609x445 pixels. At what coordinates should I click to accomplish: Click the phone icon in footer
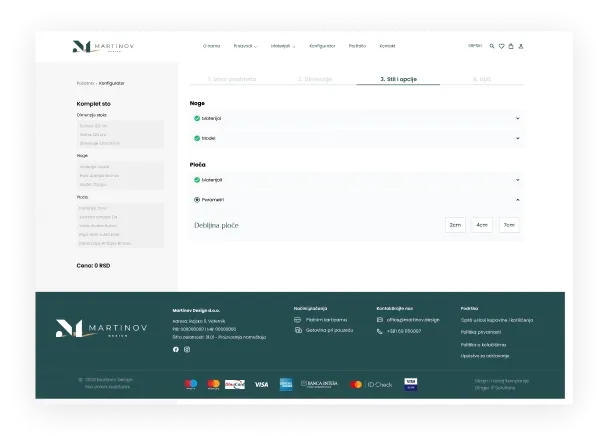[x=379, y=331]
